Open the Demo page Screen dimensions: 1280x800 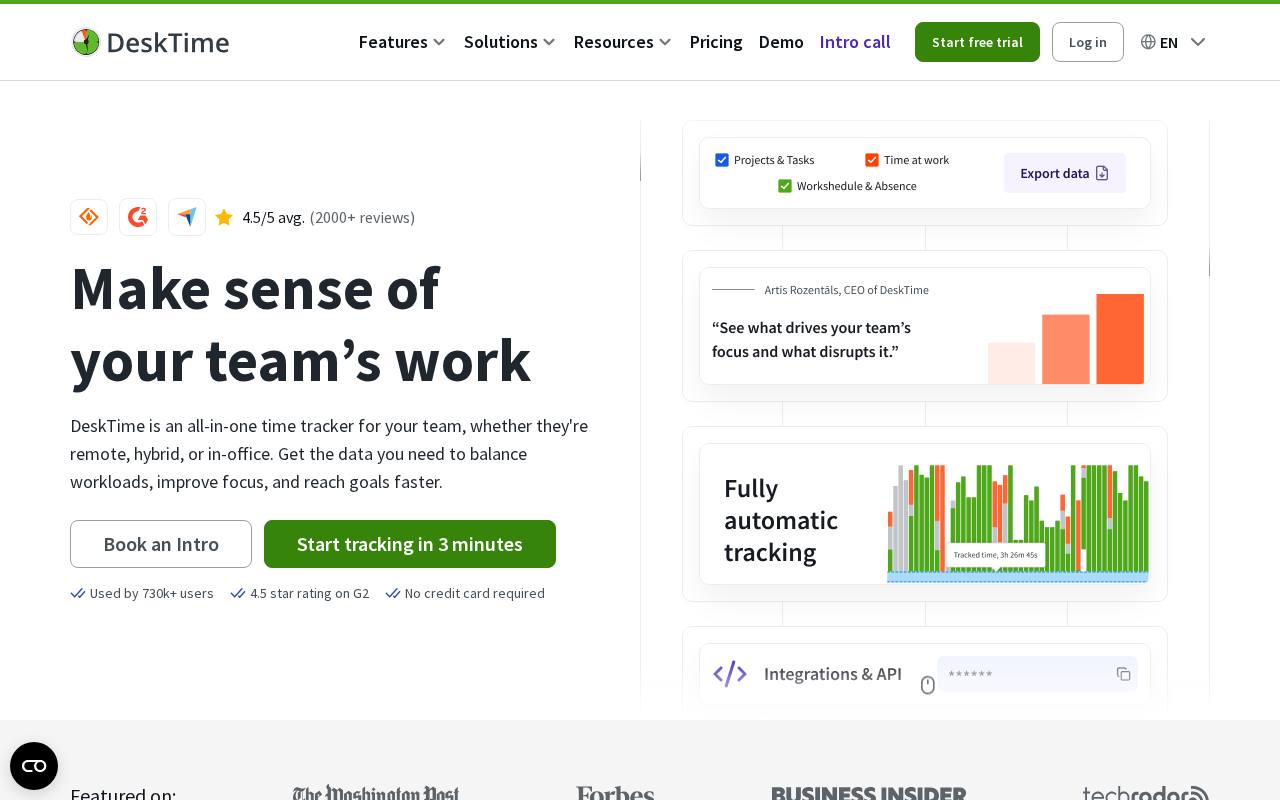pyautogui.click(x=781, y=42)
